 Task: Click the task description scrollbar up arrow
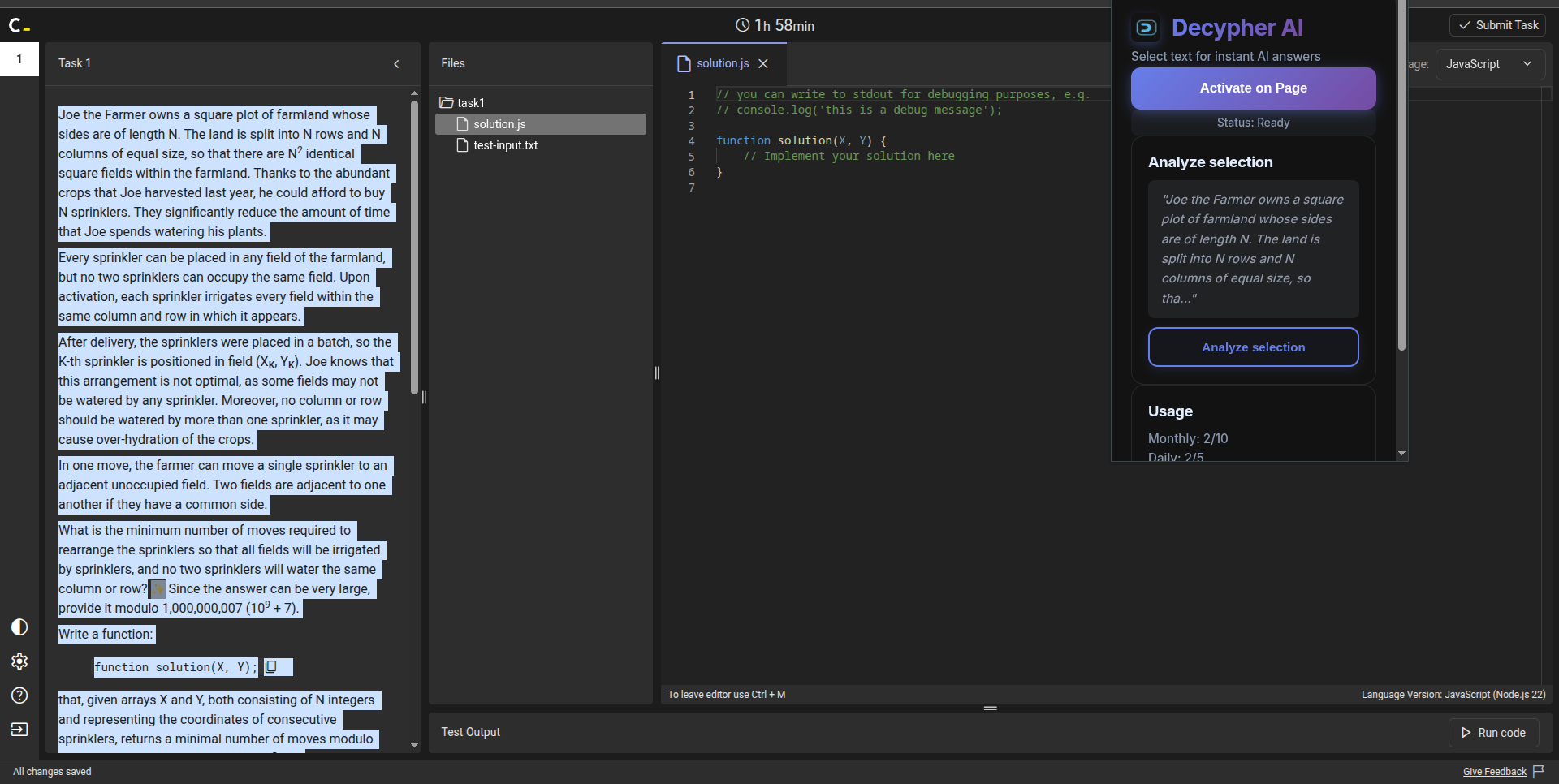414,93
